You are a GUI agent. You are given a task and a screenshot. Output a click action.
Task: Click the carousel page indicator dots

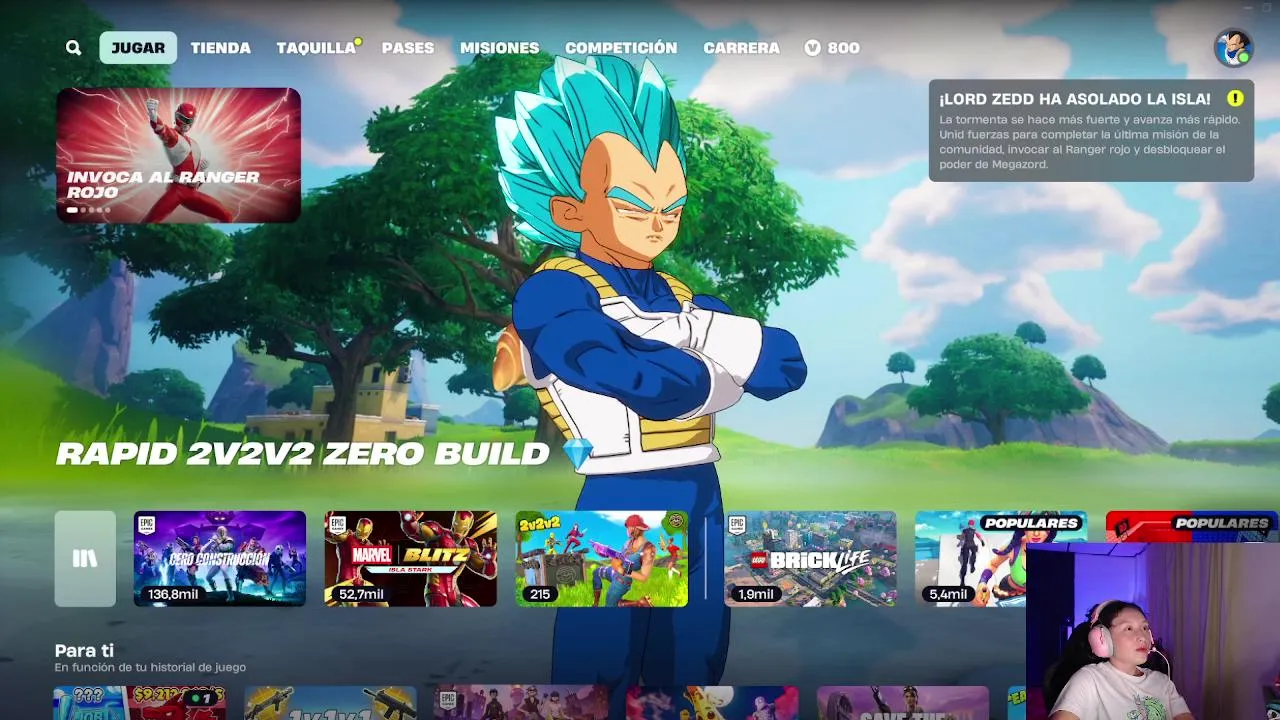[88, 210]
